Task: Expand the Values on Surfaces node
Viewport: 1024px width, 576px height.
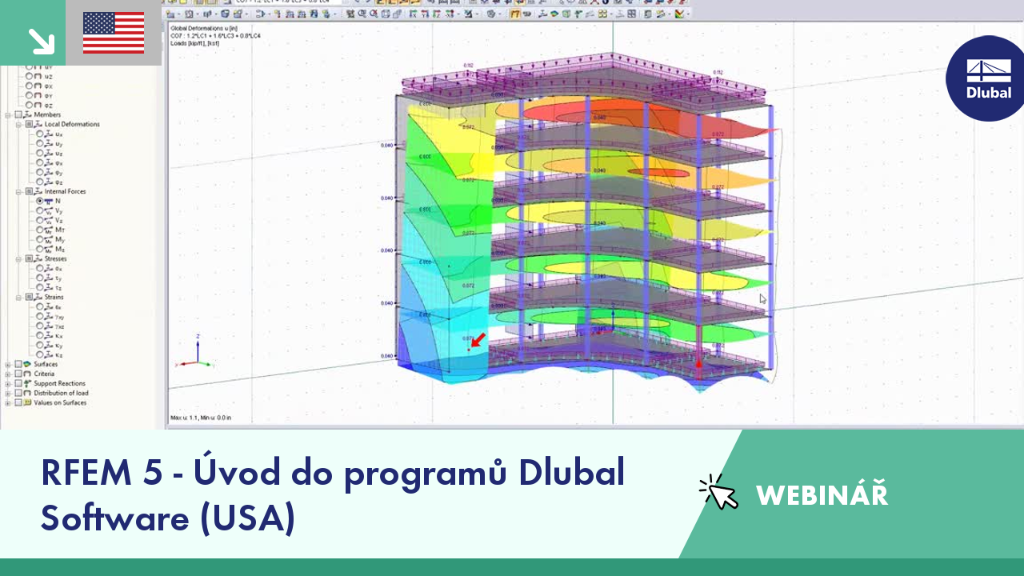Action: click(x=8, y=403)
